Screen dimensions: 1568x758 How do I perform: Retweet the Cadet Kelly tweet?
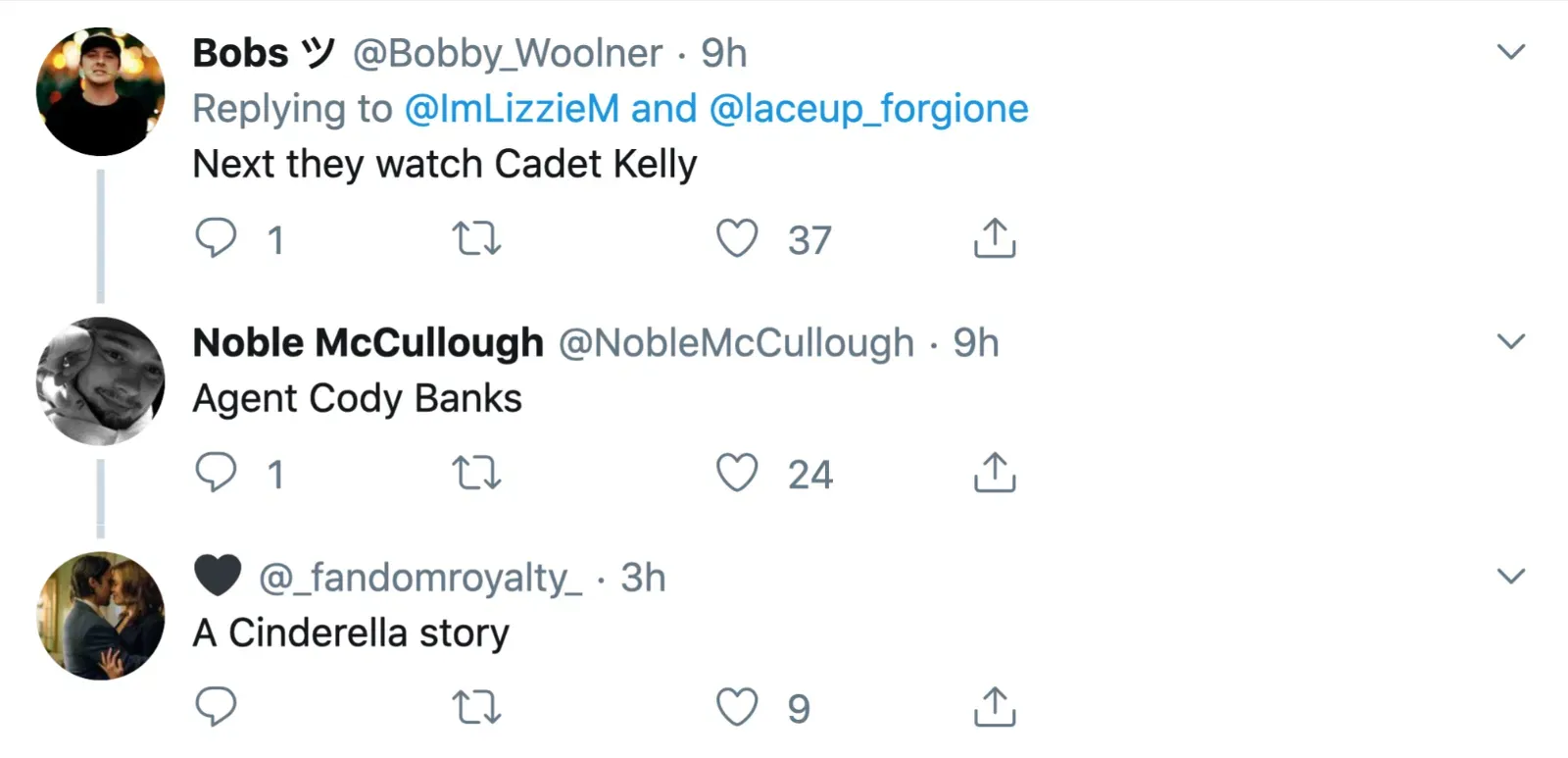coord(476,238)
